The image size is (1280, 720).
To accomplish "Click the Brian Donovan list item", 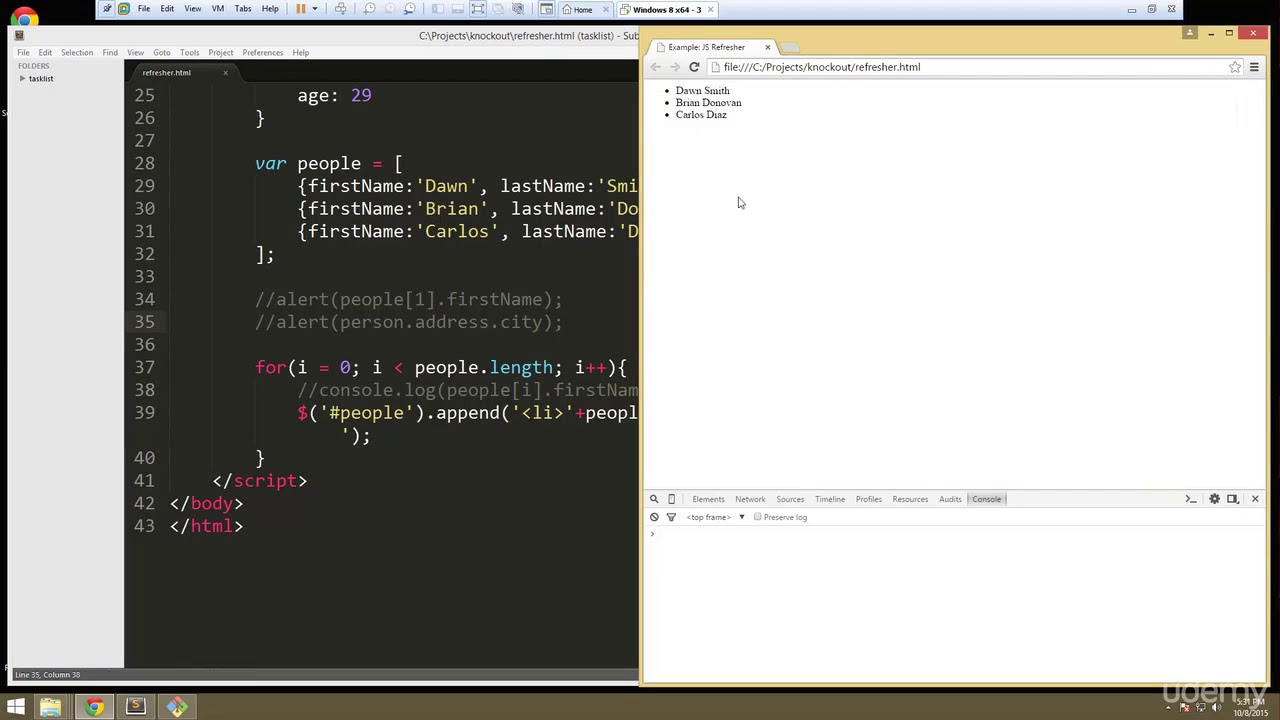I will pyautogui.click(x=708, y=103).
